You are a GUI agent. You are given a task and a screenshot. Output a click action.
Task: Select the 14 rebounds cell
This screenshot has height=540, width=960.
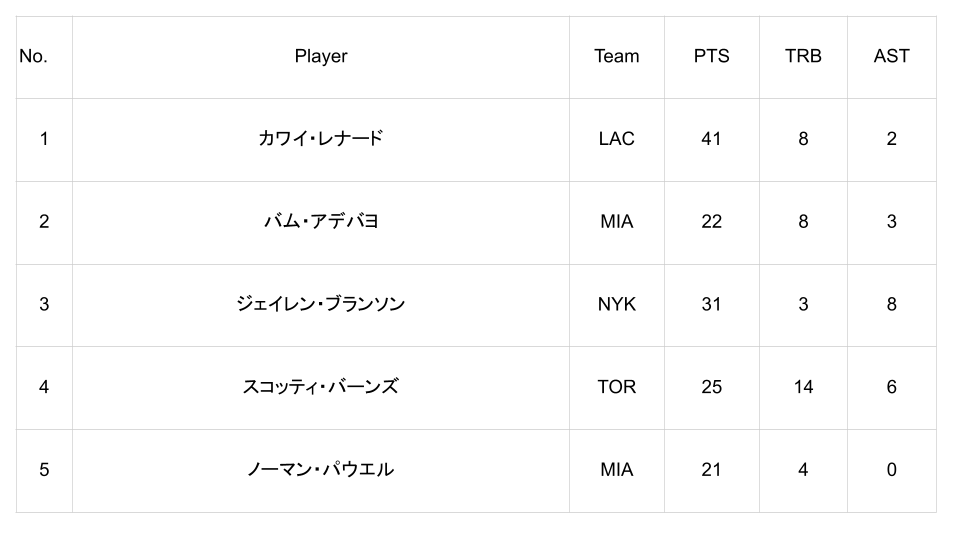pos(803,387)
